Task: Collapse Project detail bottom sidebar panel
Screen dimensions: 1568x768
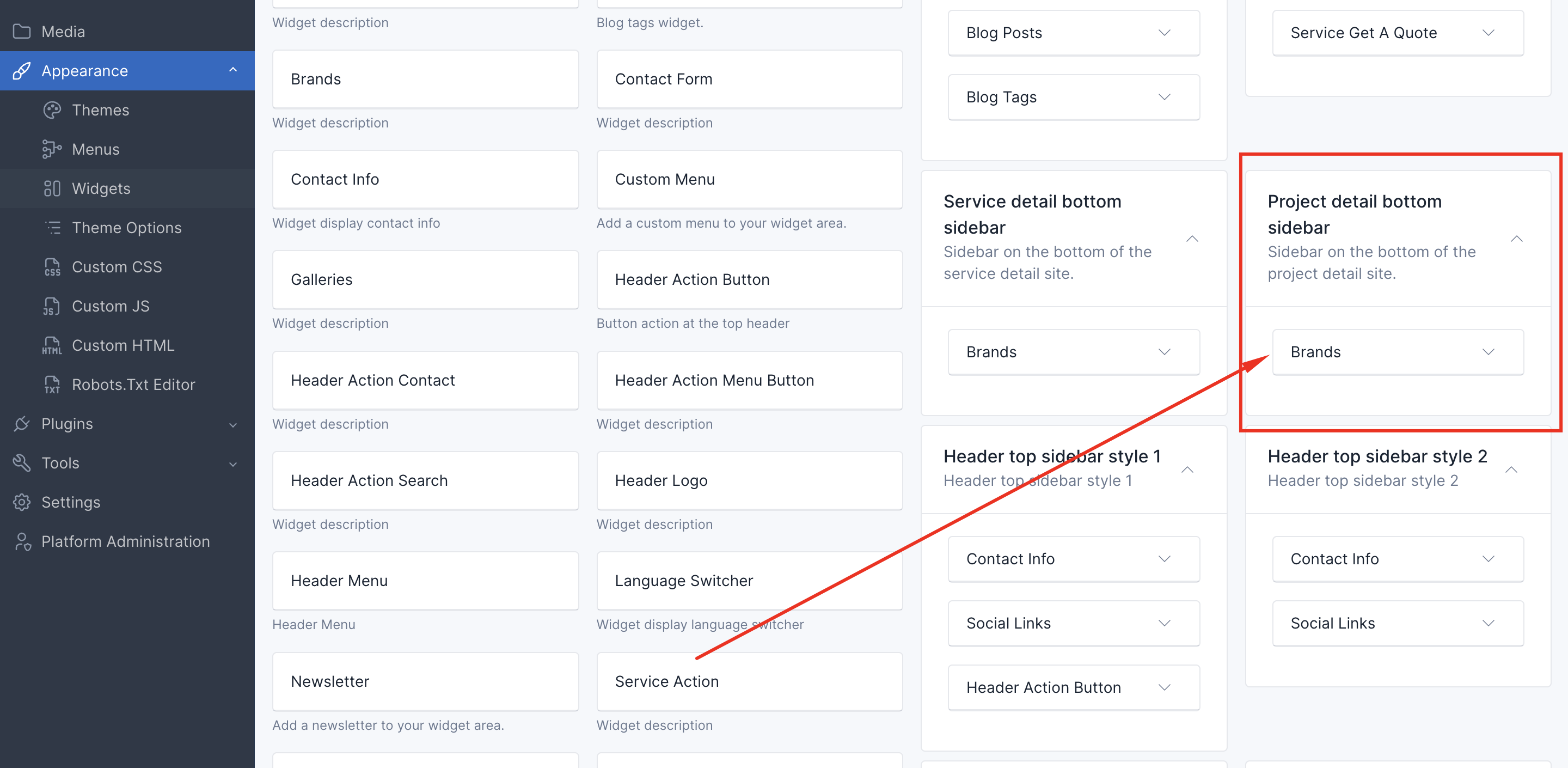Action: tap(1516, 239)
